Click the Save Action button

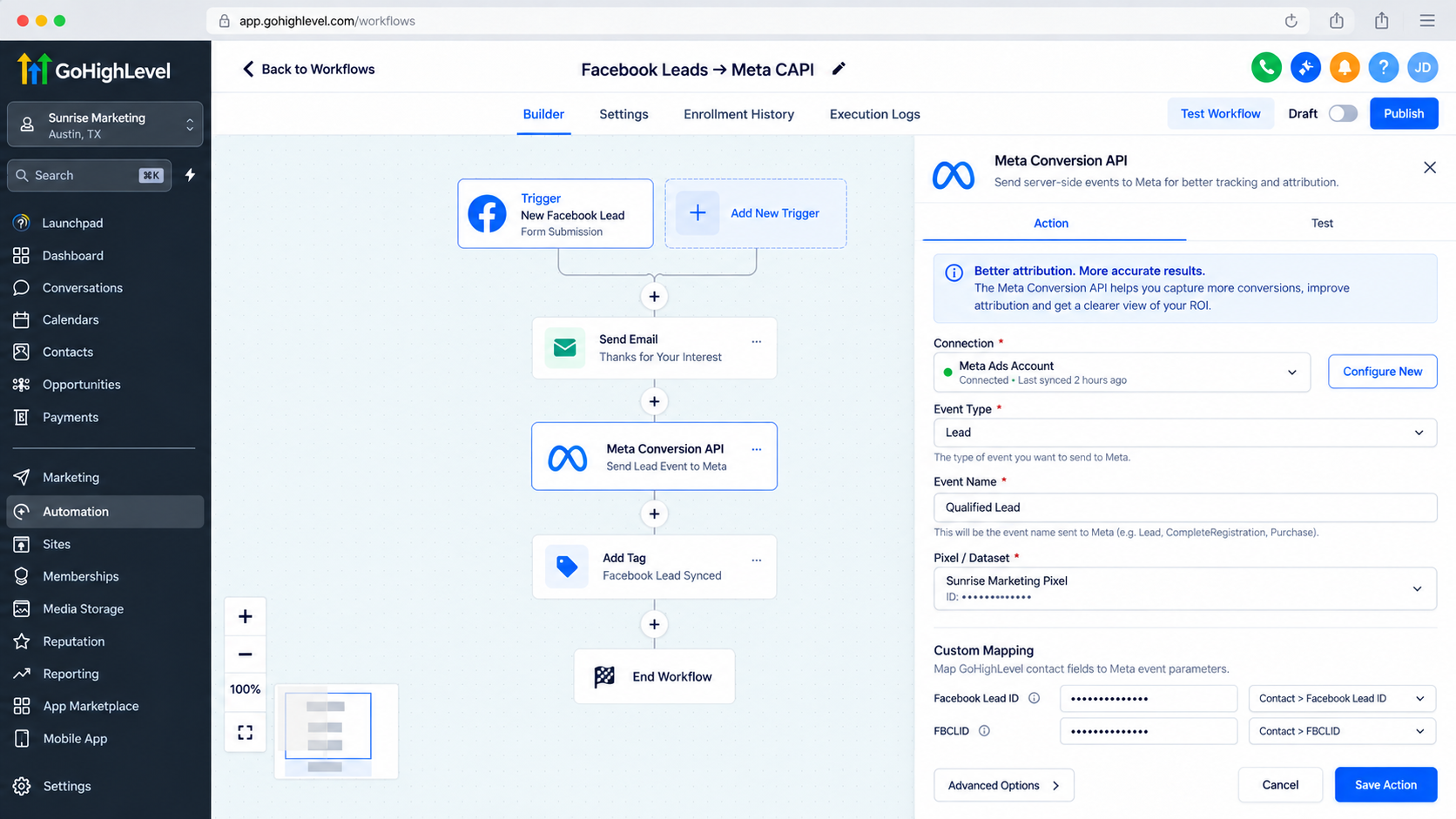[1385, 785]
